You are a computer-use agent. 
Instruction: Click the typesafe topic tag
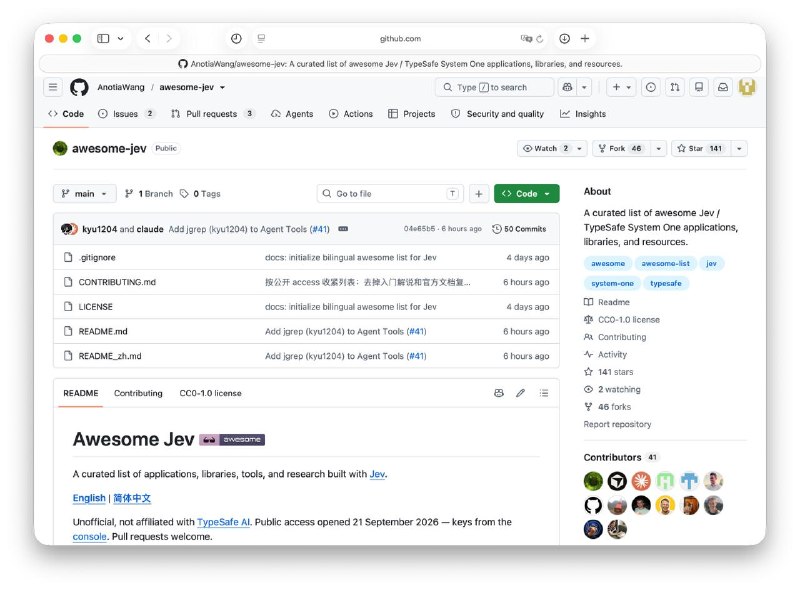coord(666,283)
